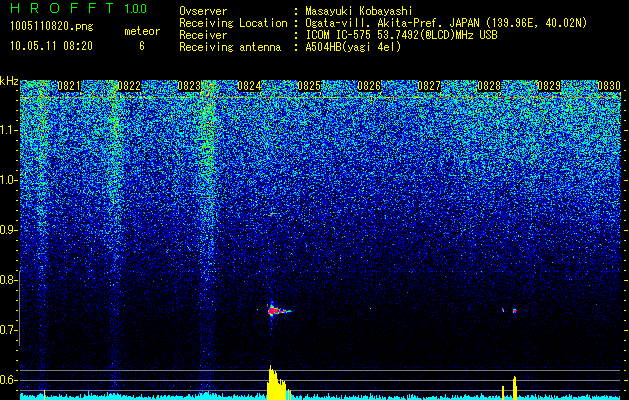
Task: Click the 0821 time marker
Action: coord(69,86)
